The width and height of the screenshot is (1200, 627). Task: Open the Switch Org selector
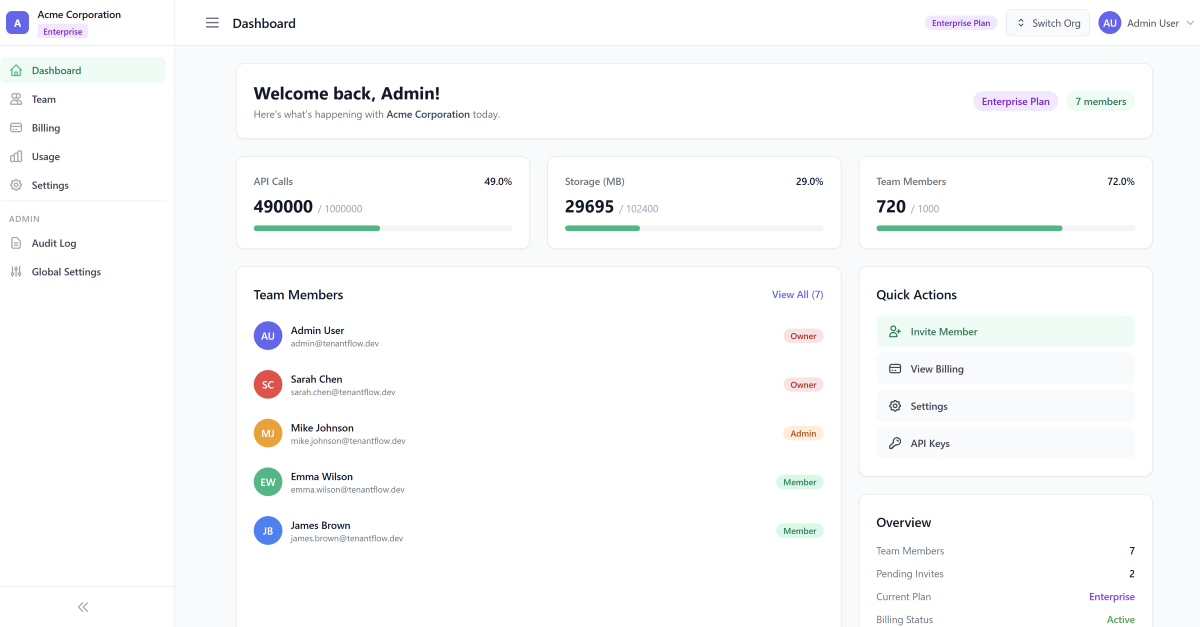1047,22
